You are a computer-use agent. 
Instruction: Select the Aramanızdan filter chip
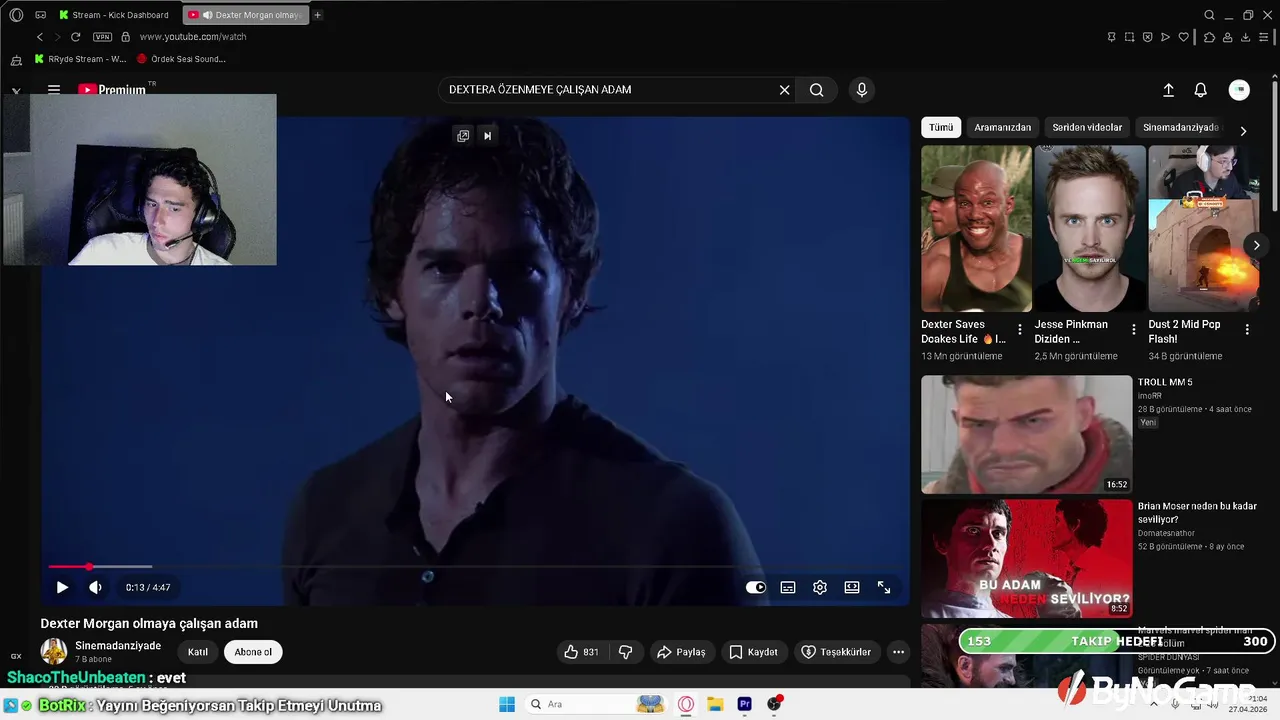click(1002, 127)
